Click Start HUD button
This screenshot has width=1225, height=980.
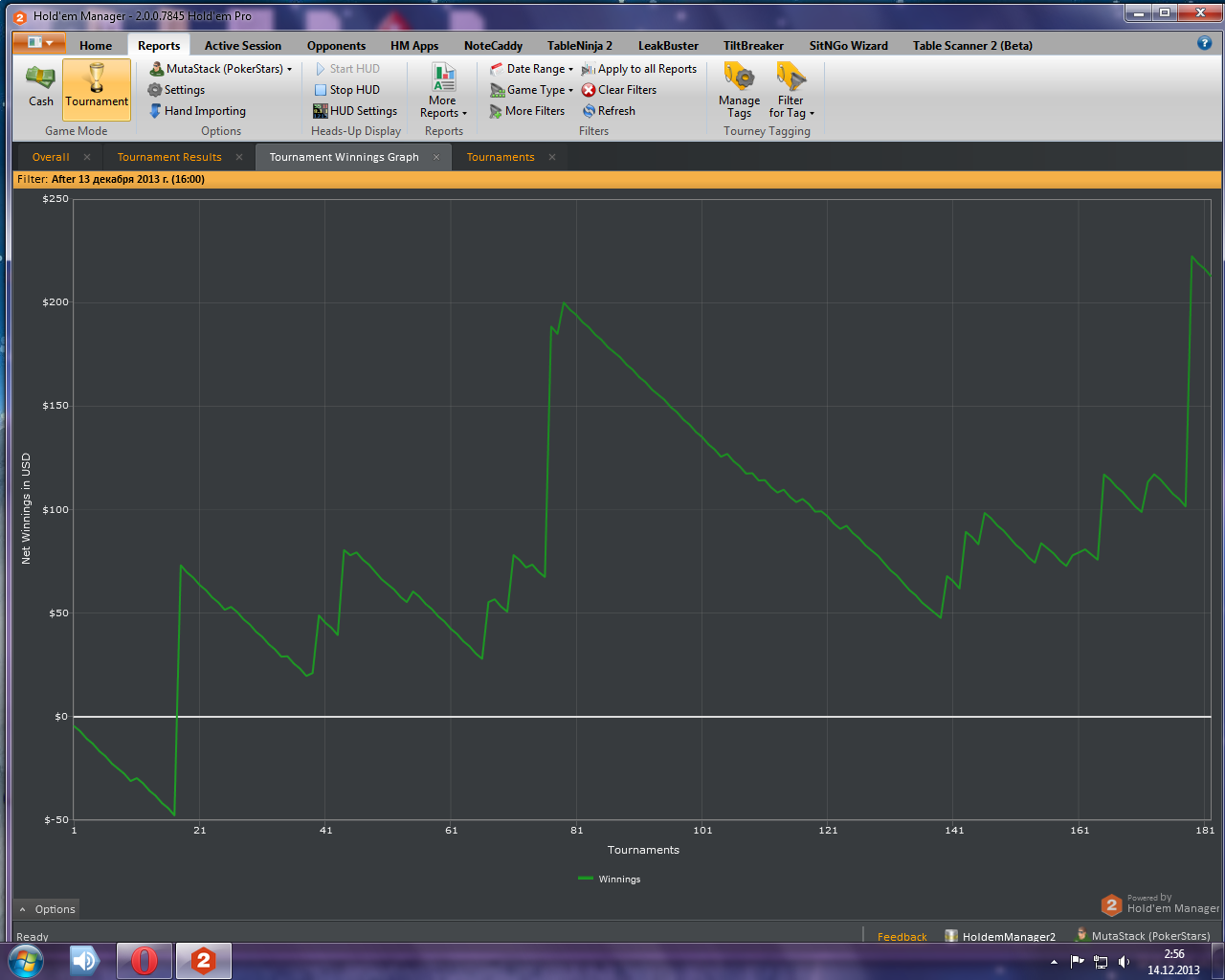tap(347, 69)
